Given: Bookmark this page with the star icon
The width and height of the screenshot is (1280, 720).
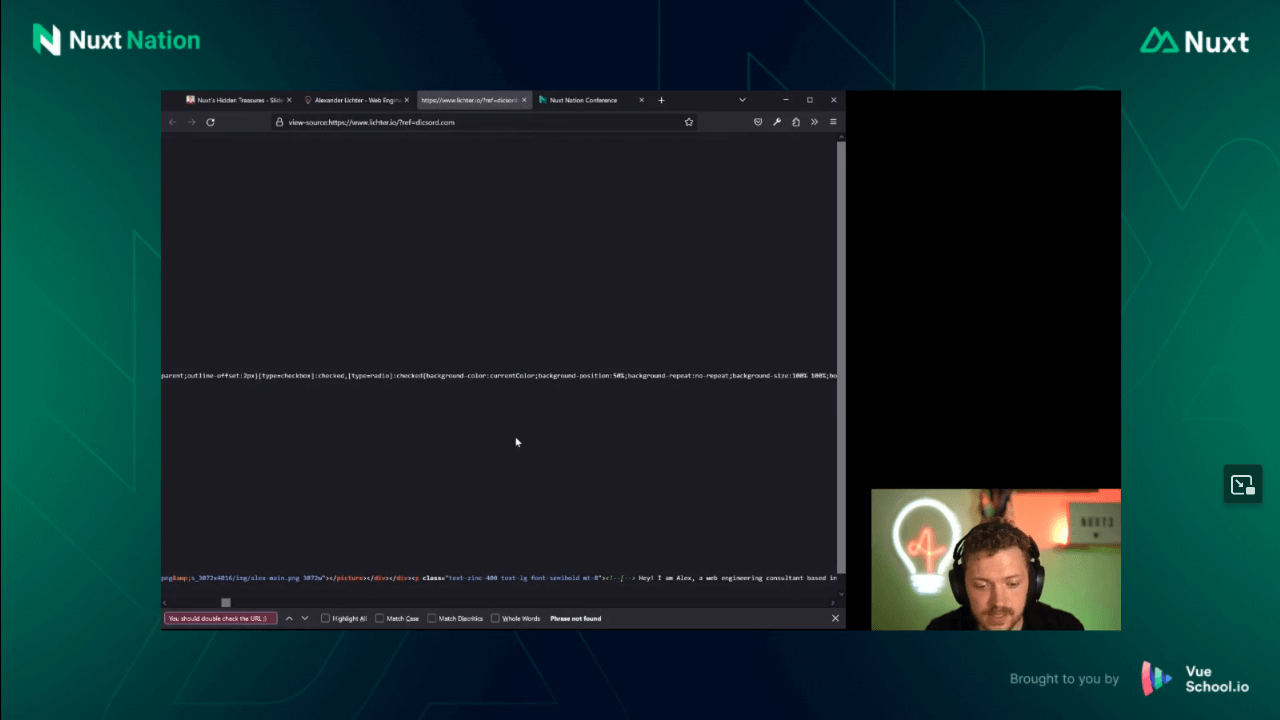Looking at the screenshot, I should (x=689, y=122).
